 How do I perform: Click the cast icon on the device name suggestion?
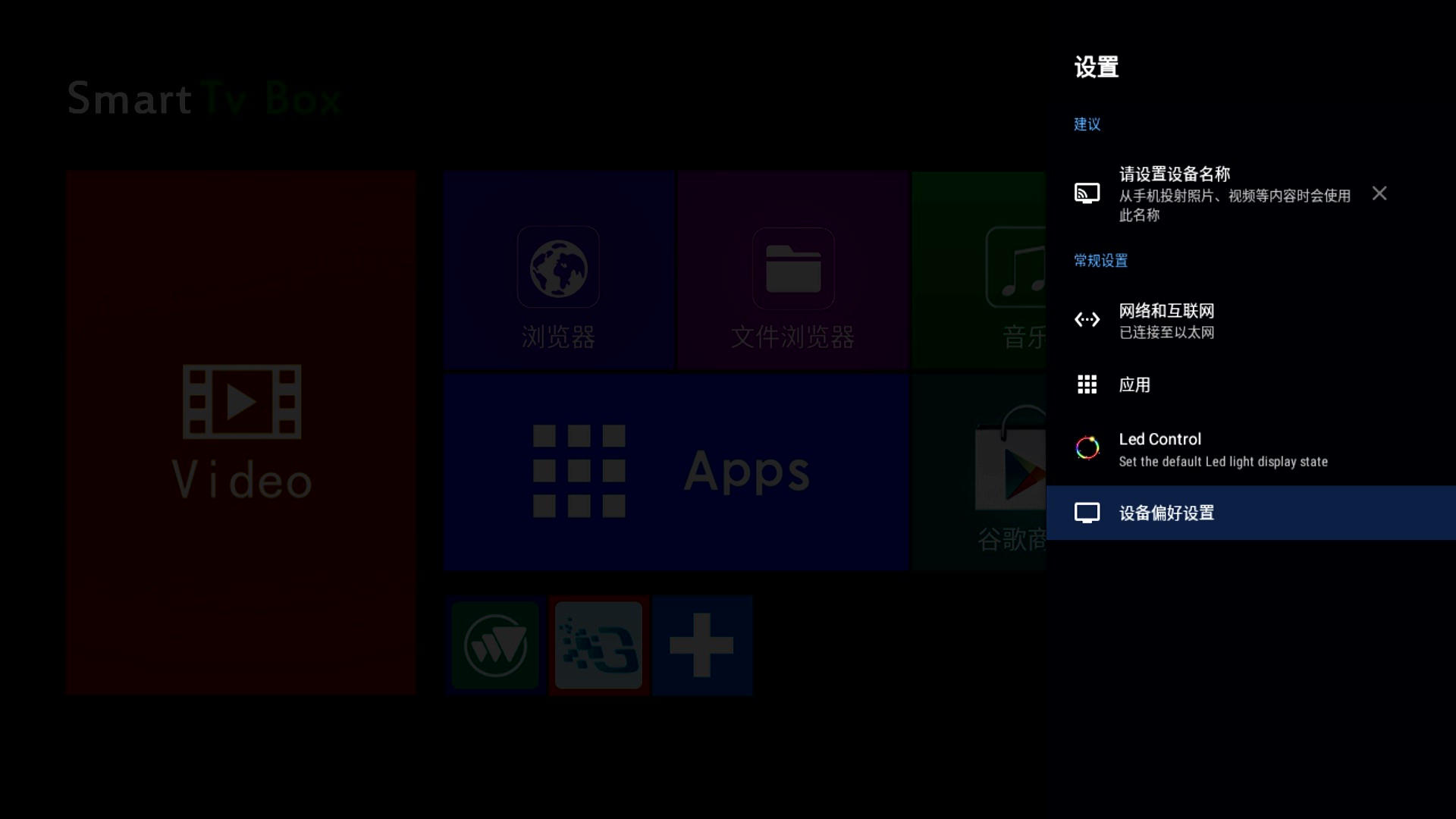(x=1087, y=193)
